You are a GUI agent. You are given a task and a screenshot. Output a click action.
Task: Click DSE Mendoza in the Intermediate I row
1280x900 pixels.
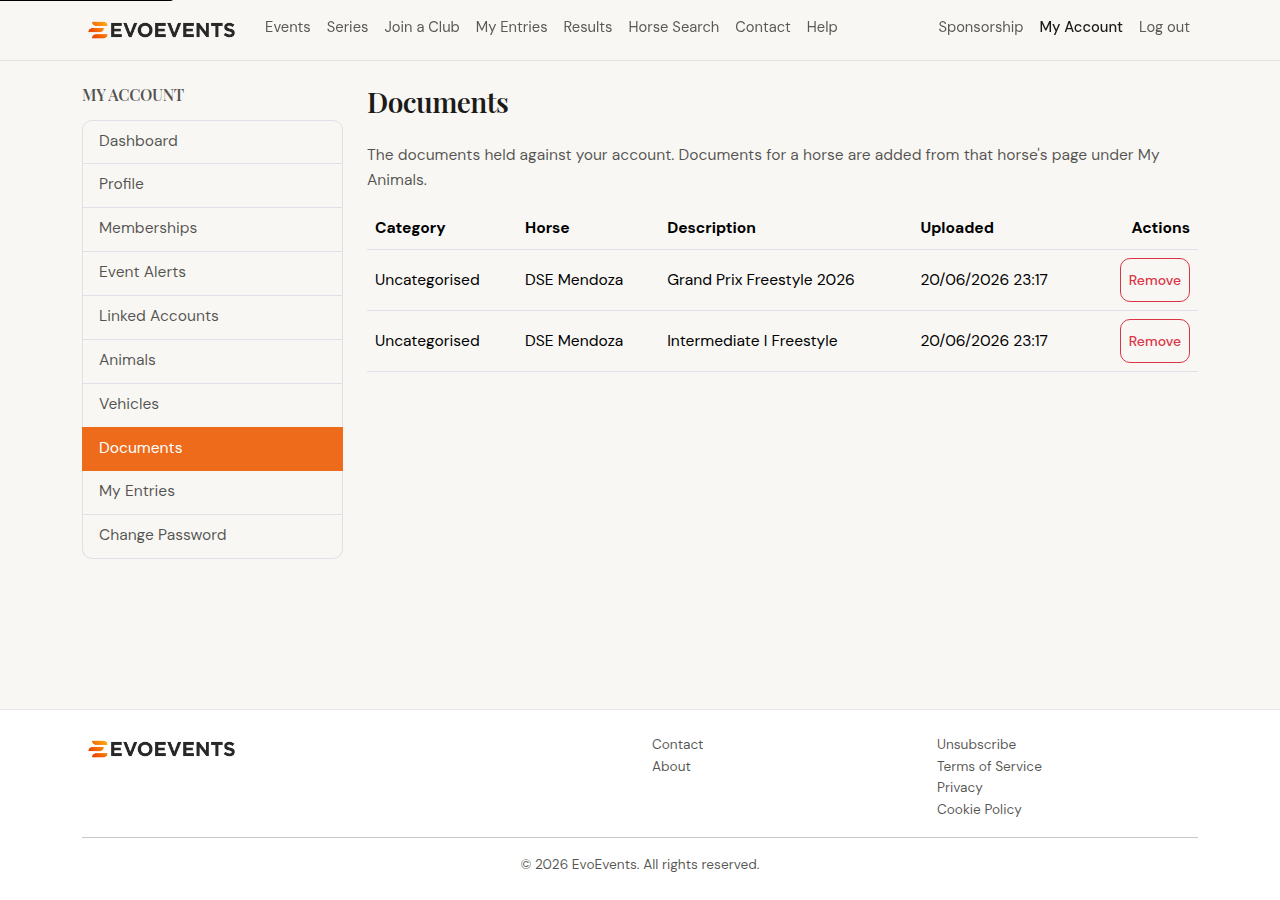(x=574, y=341)
